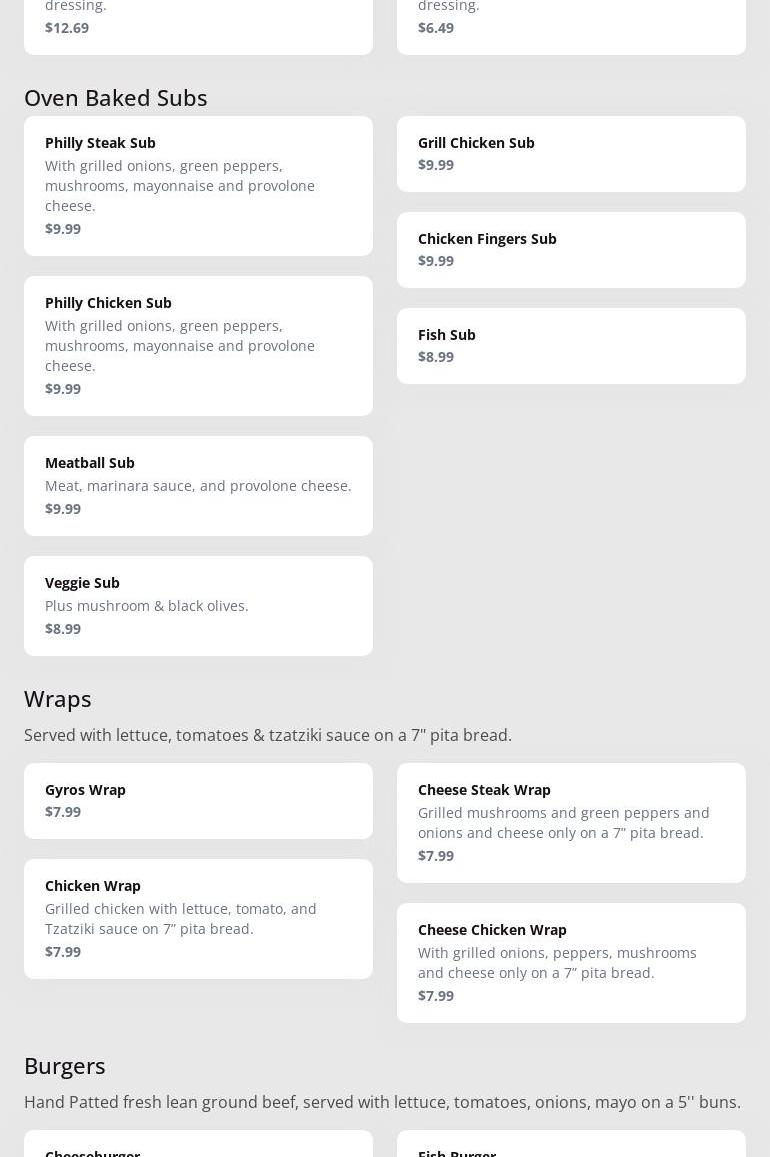Click the Oven Baked Subs heading
The height and width of the screenshot is (1157, 770).
(x=116, y=97)
